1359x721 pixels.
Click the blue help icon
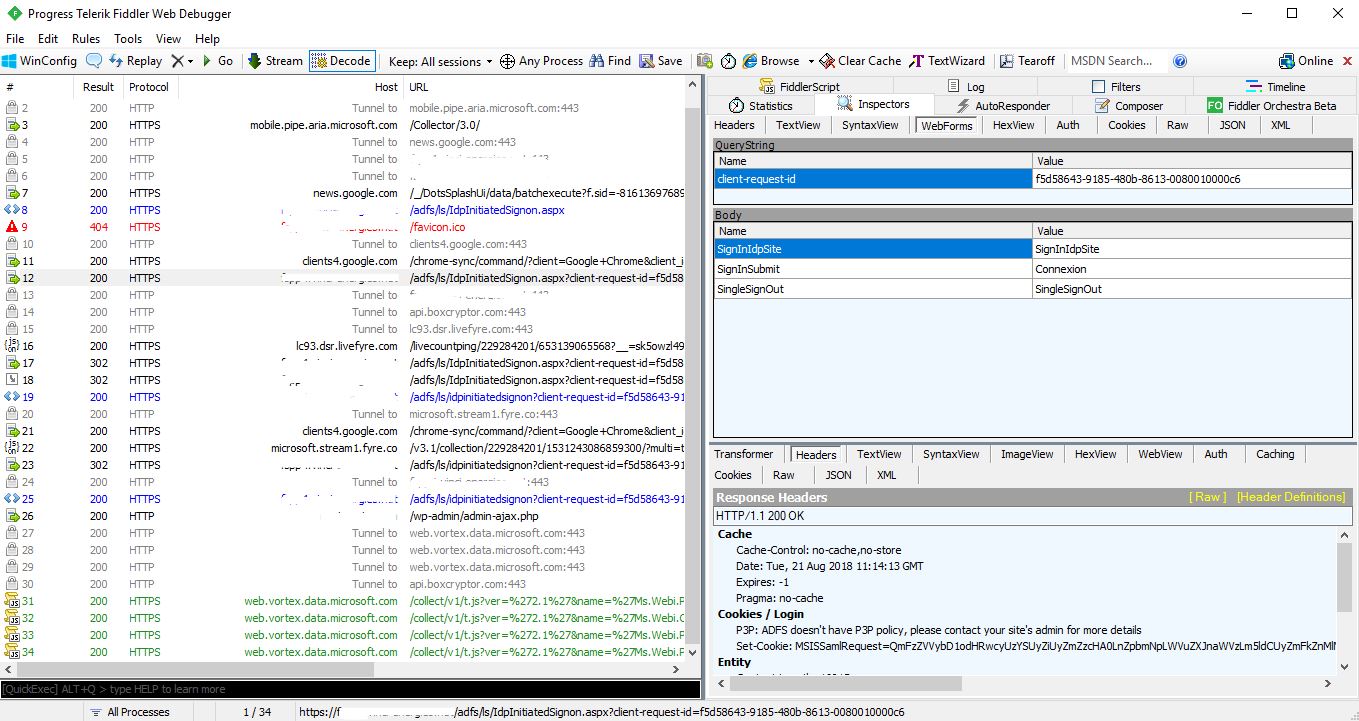1180,61
